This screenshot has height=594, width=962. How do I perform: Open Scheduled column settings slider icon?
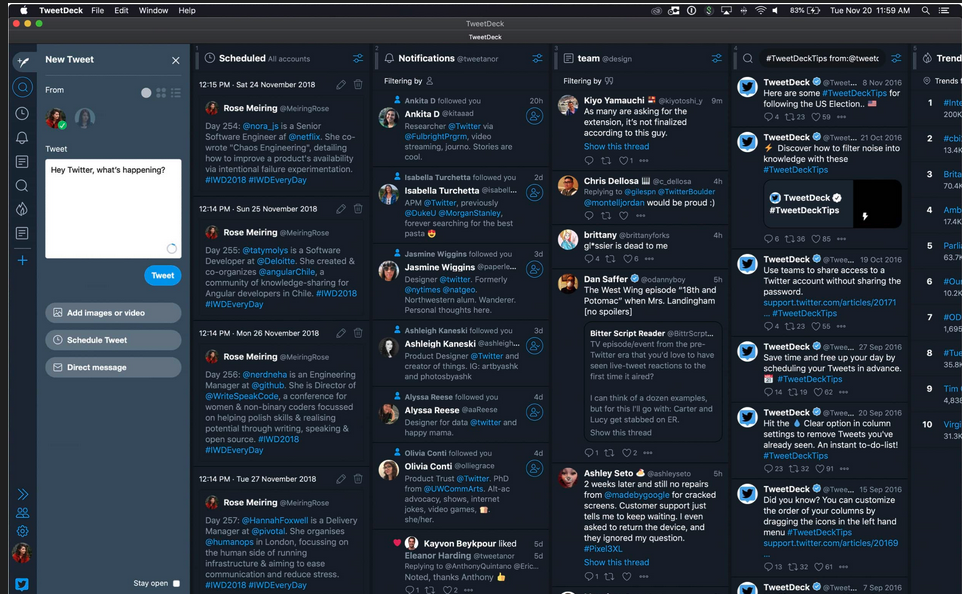358,58
